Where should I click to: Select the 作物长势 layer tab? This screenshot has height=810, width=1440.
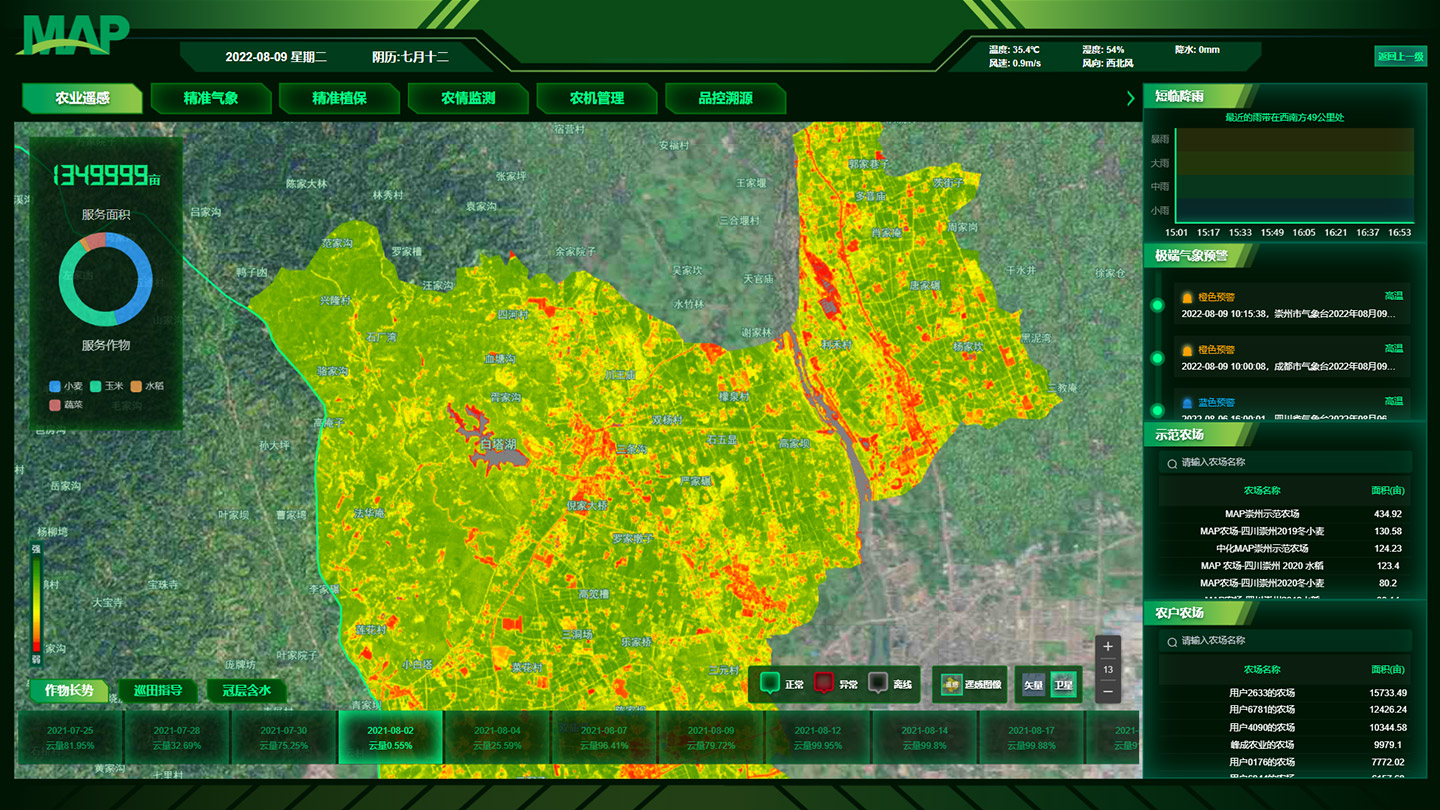[x=68, y=690]
